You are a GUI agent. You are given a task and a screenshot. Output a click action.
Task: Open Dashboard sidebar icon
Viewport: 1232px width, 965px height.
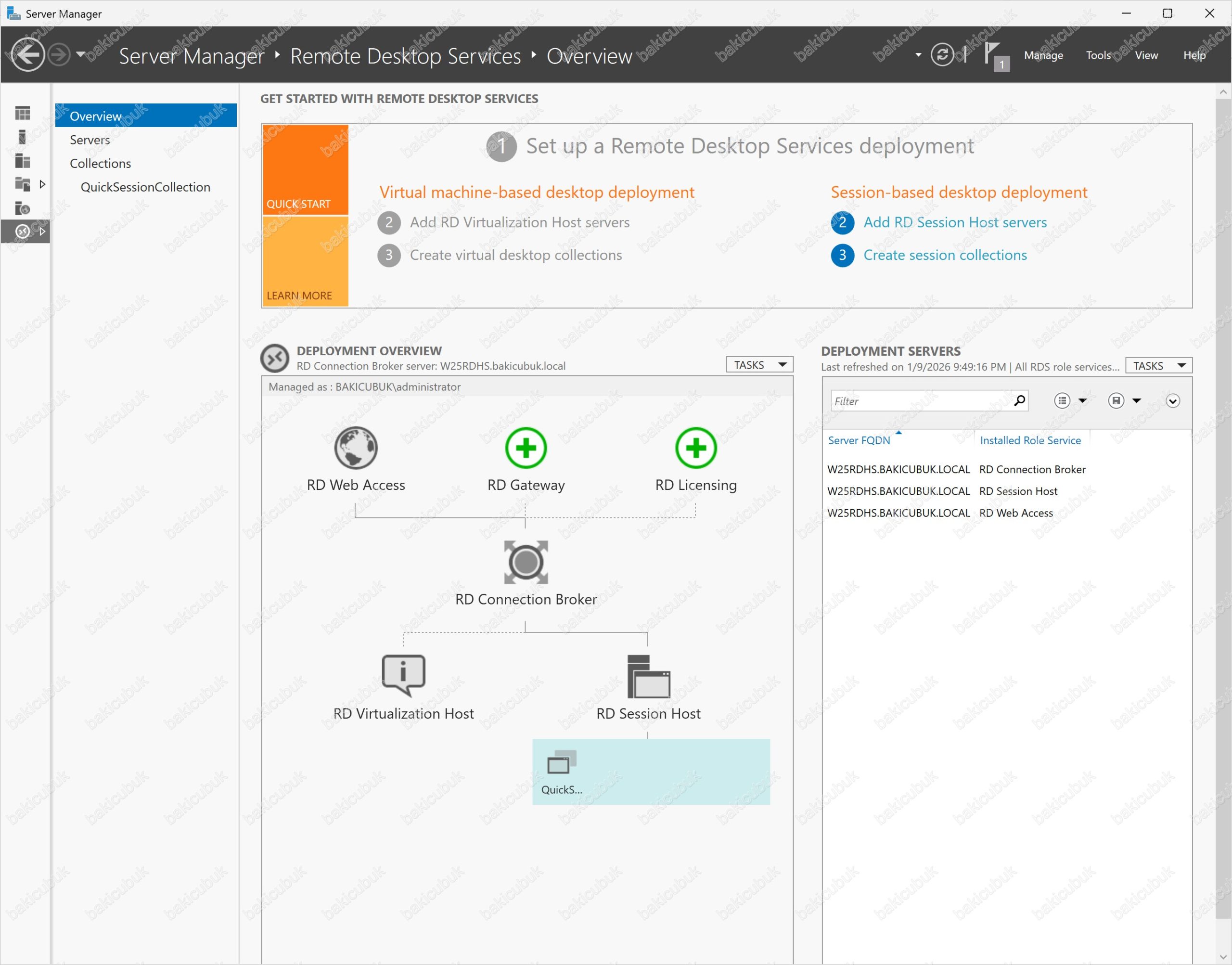[23, 114]
